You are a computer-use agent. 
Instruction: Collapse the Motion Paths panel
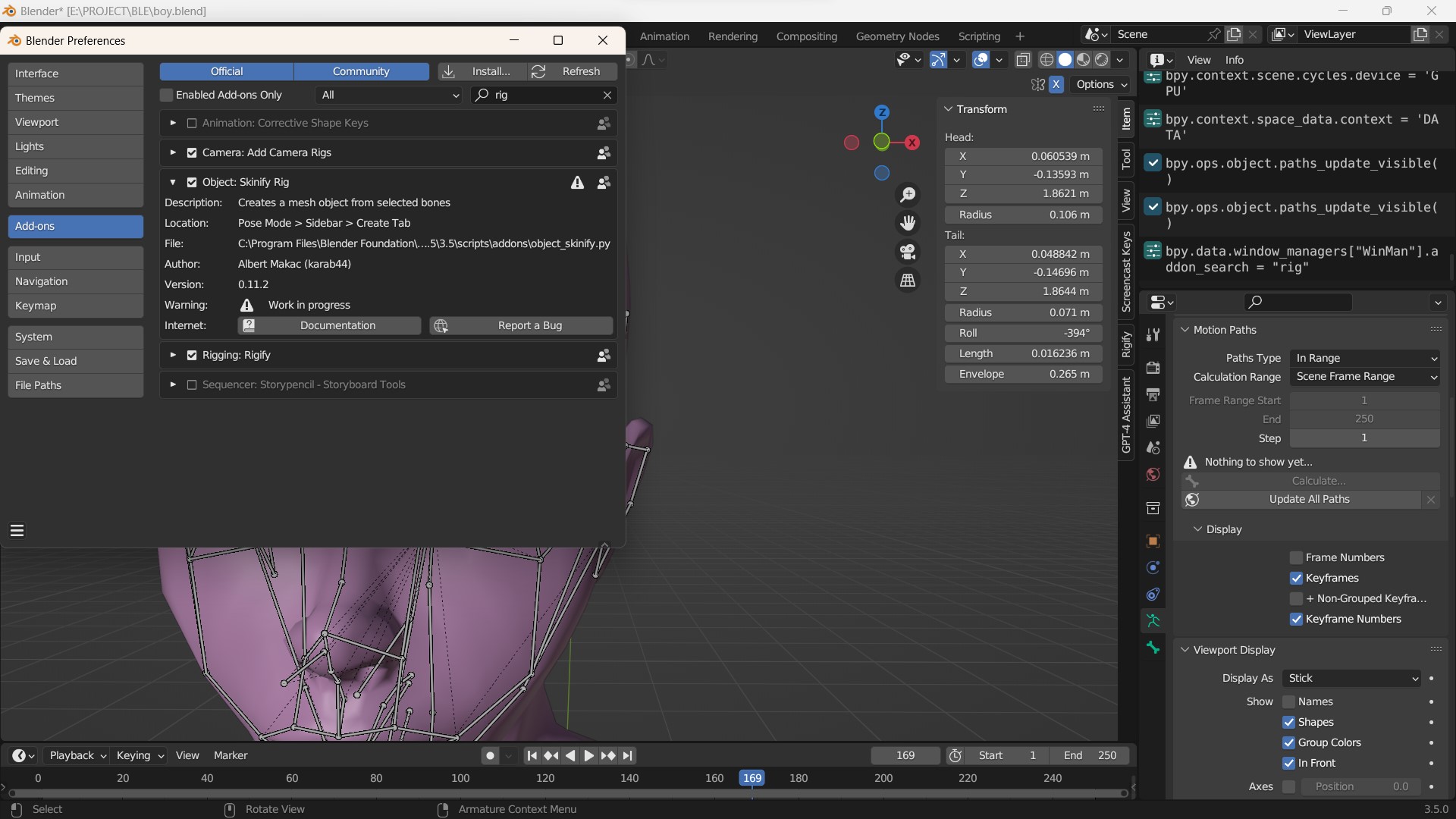1185,331
